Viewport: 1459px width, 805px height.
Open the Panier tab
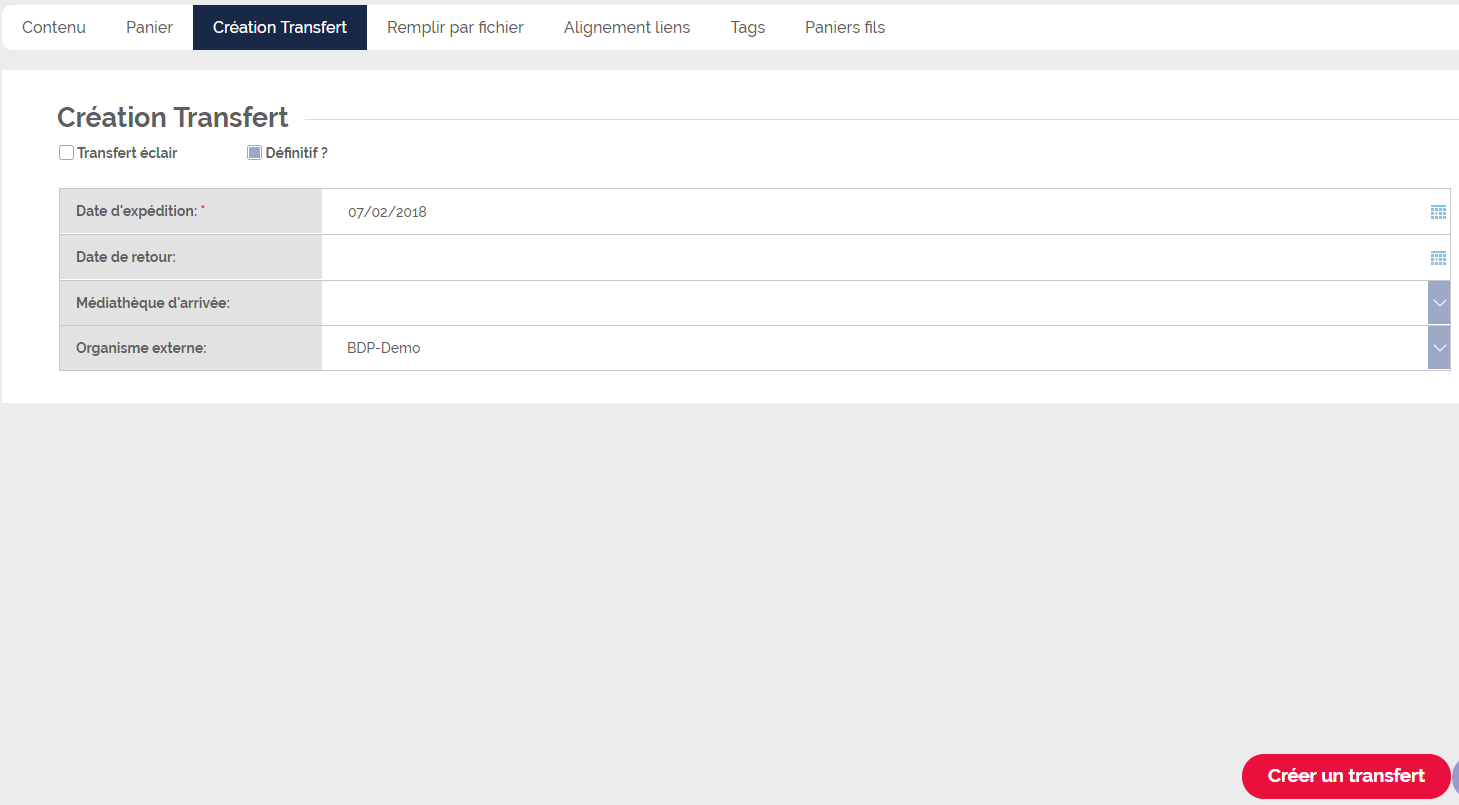[149, 27]
